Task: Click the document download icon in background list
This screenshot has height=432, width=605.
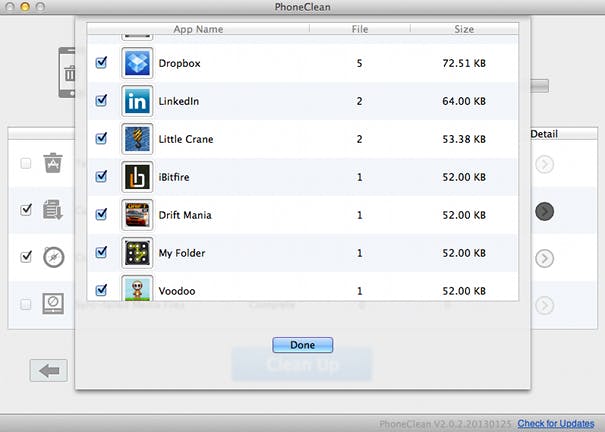Action: click(x=53, y=210)
